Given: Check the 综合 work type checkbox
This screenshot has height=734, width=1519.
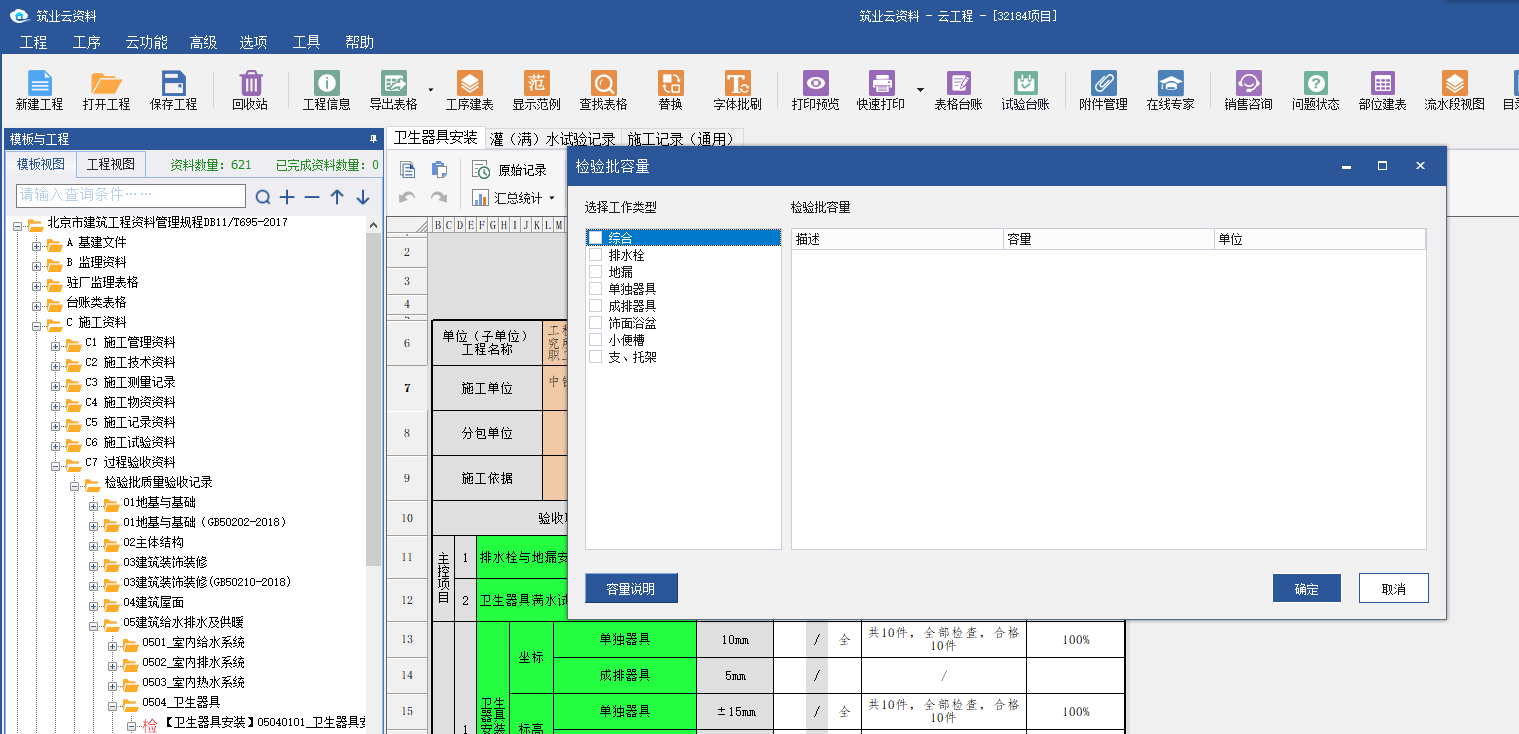Looking at the screenshot, I should 596,238.
